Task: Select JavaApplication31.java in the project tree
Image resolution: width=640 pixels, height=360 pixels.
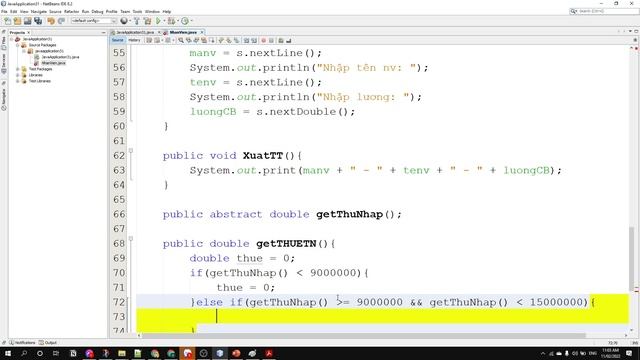Action: point(60,57)
